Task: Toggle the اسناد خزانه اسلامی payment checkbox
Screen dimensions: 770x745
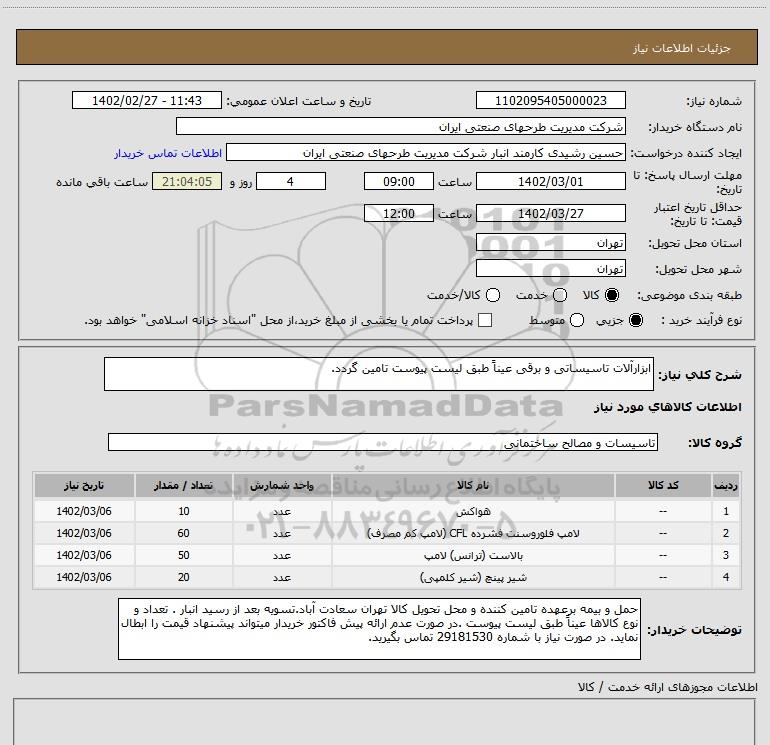Action: tap(485, 320)
